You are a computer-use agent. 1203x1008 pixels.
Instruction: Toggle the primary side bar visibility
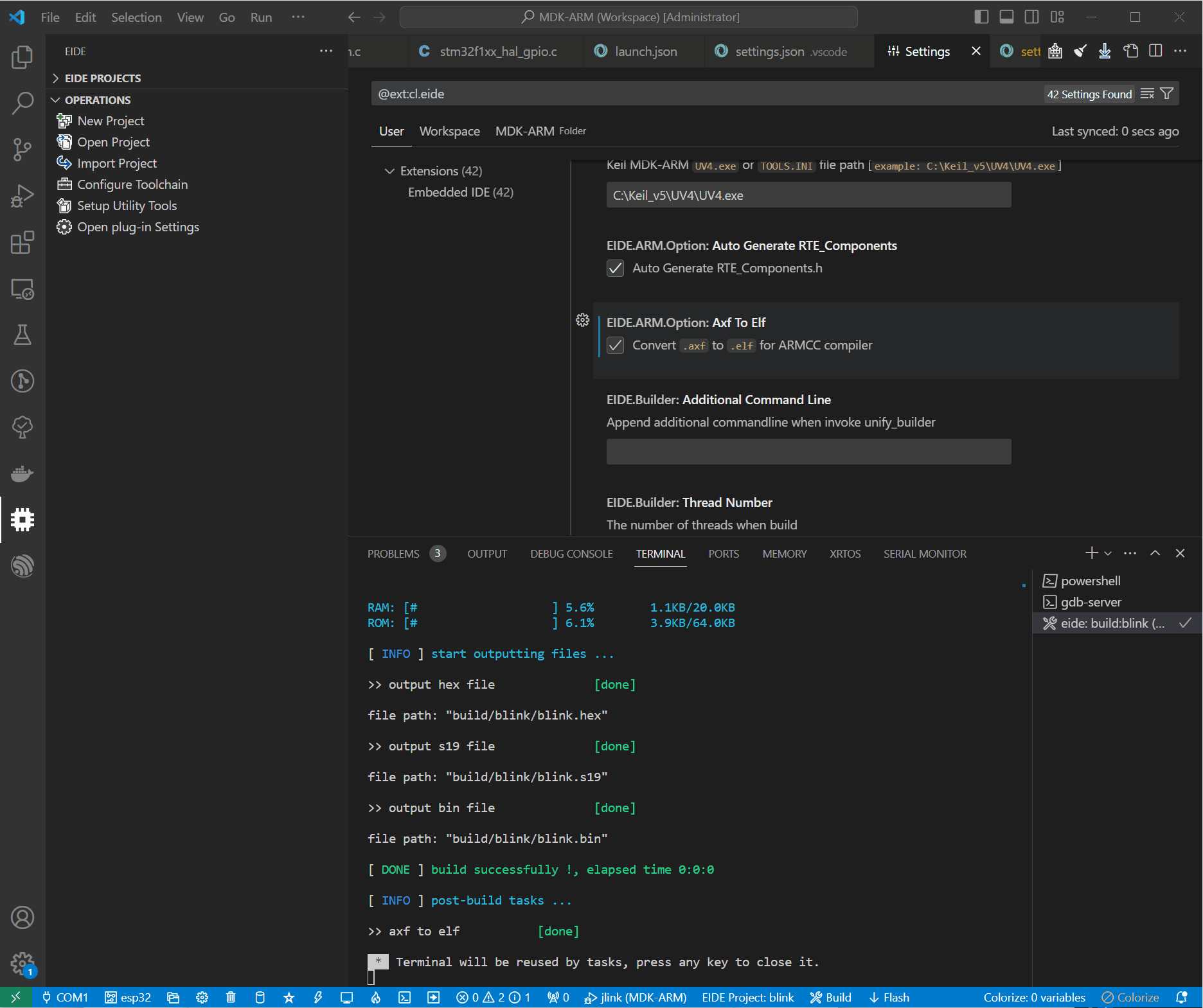tap(981, 17)
